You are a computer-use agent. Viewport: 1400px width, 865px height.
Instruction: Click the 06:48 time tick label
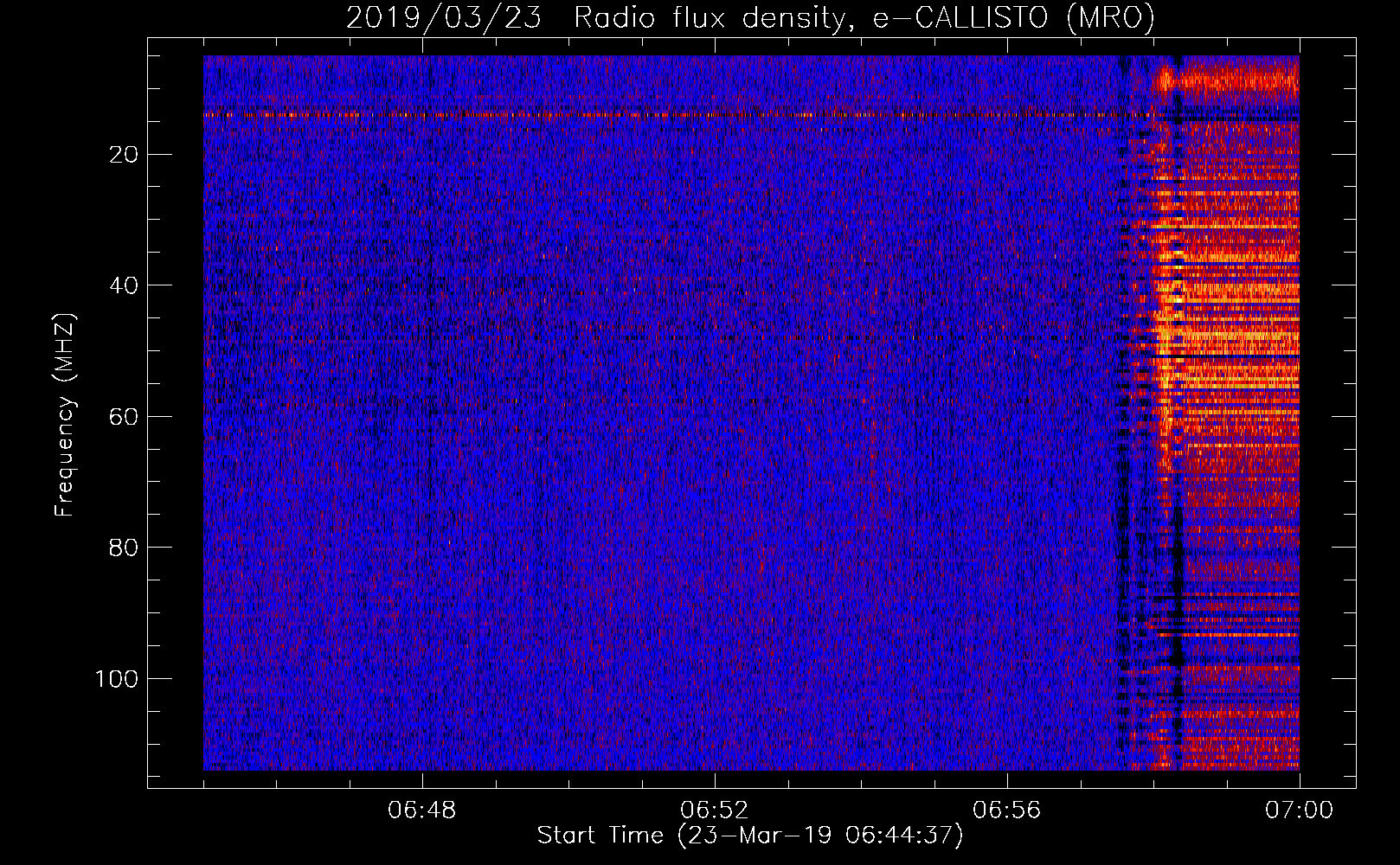pyautogui.click(x=422, y=811)
